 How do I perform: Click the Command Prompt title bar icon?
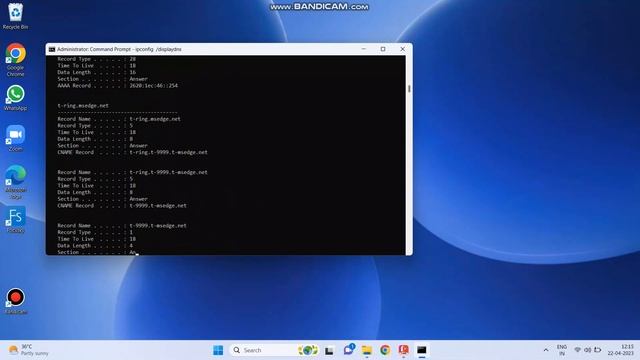coord(52,49)
